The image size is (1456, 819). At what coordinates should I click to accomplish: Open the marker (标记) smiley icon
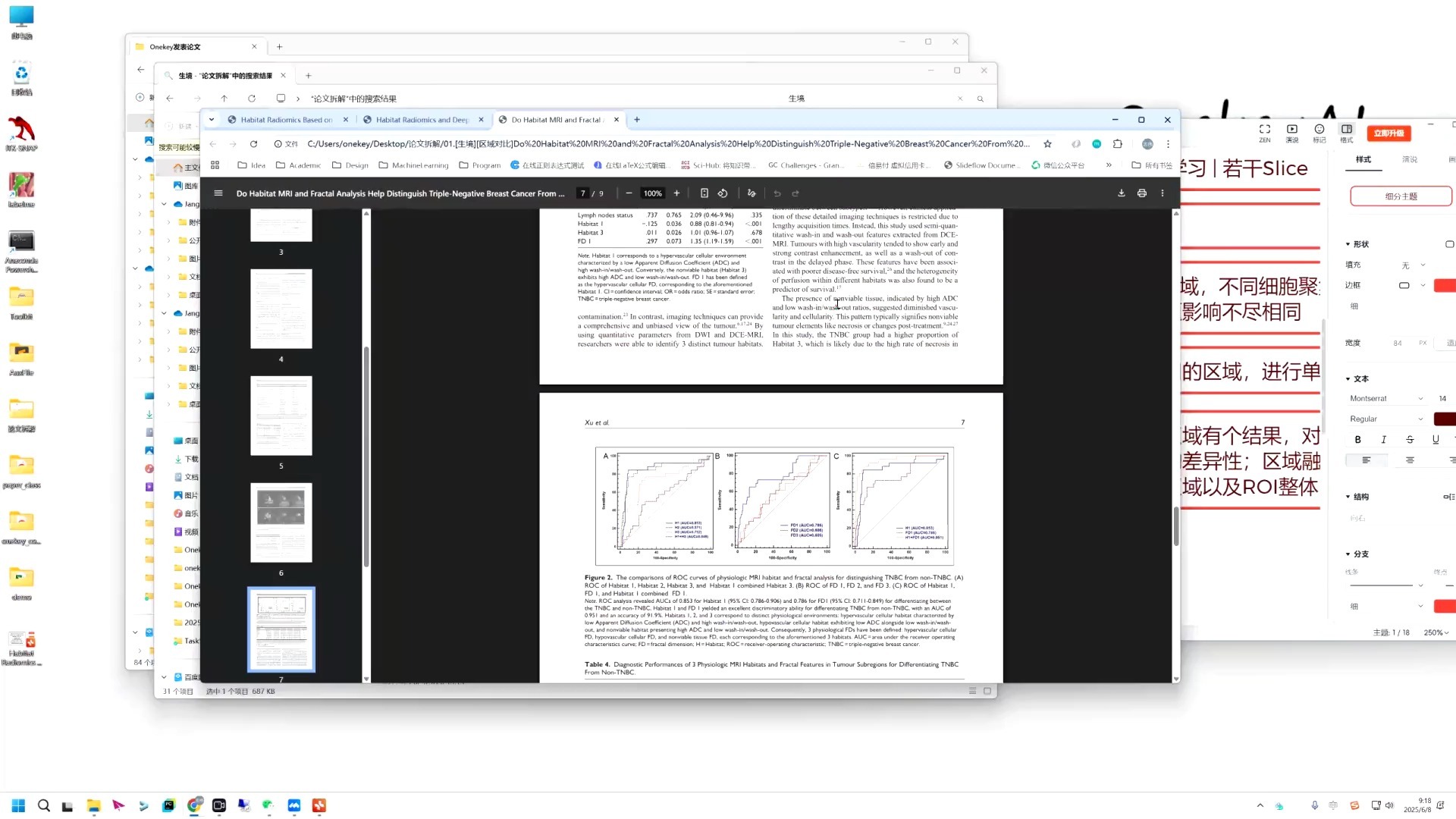1319,133
